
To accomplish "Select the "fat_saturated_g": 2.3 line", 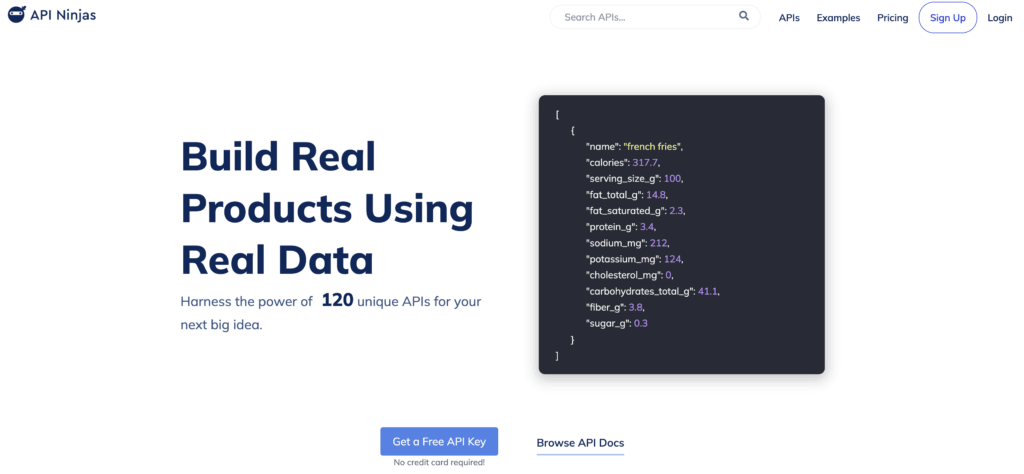I will (x=636, y=211).
